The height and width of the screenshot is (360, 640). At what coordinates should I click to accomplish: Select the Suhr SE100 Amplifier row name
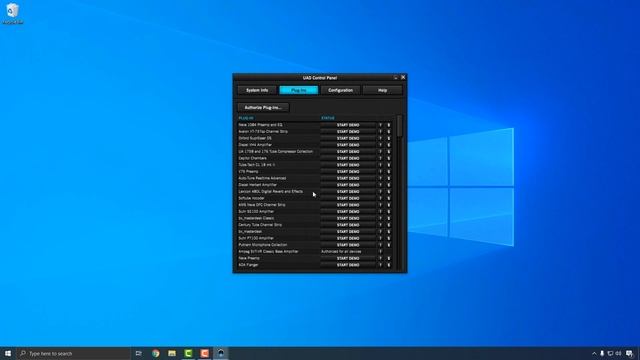pos(256,211)
